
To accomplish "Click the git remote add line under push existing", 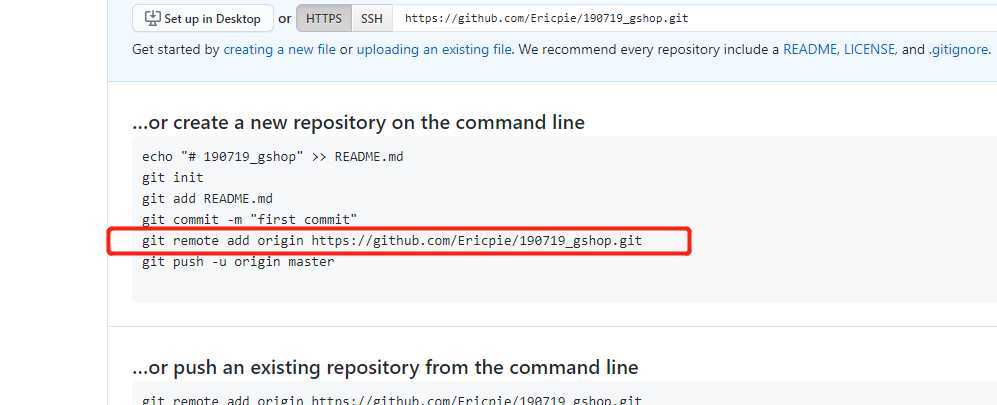I will click(392, 400).
